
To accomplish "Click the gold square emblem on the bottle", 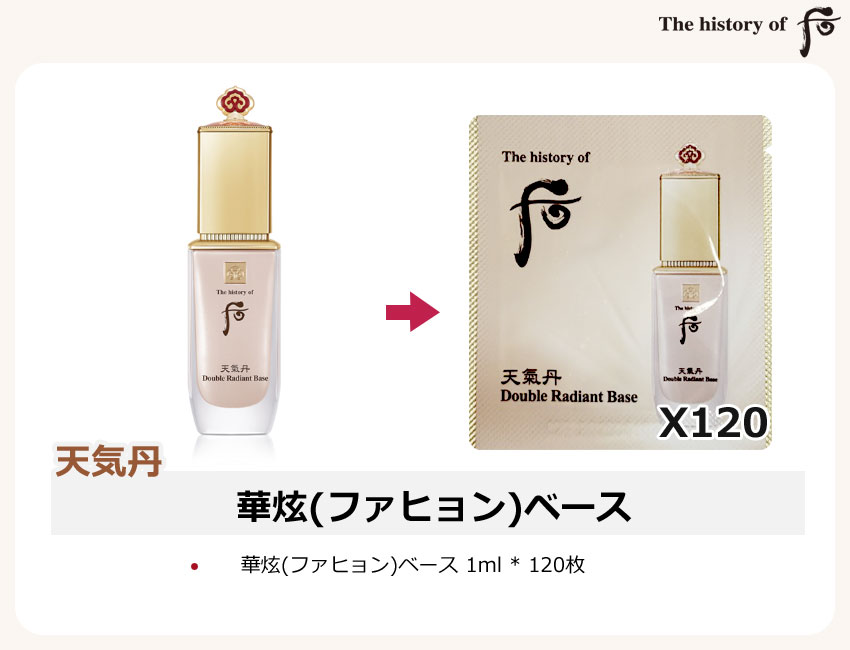I will (235, 273).
